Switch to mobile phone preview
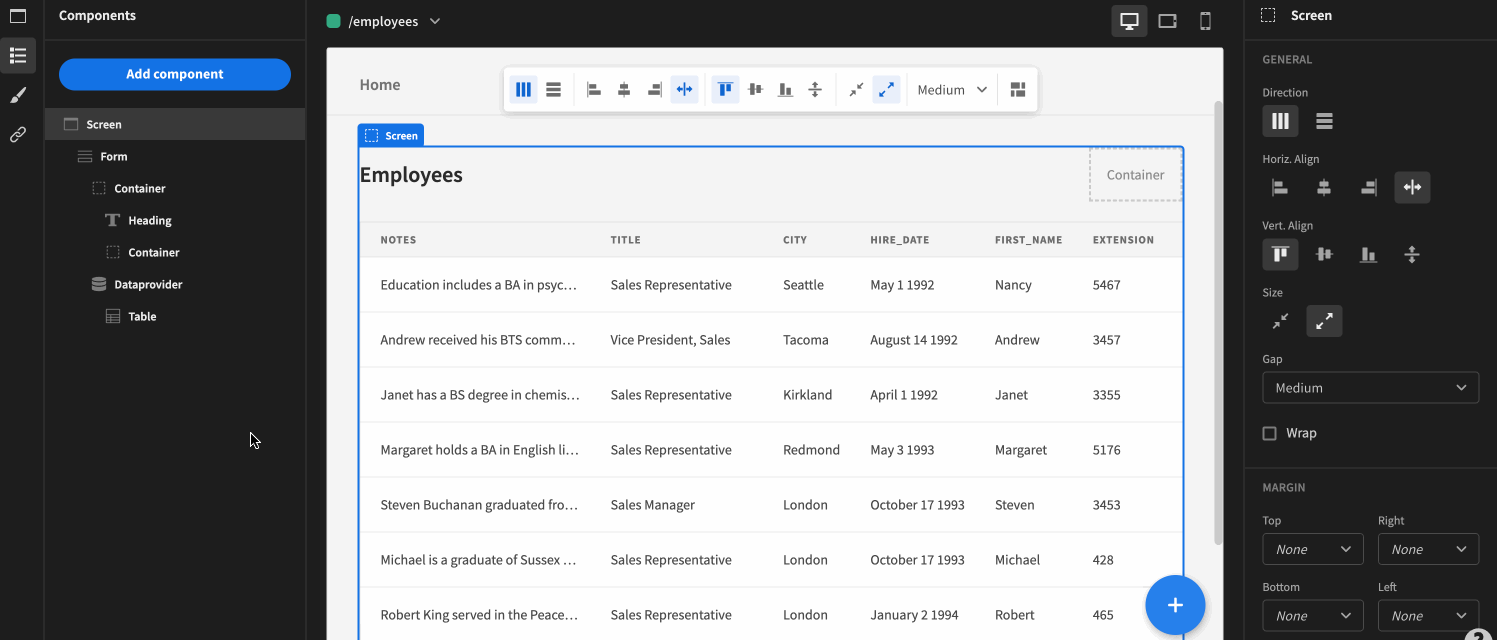The height and width of the screenshot is (640, 1497). pyautogui.click(x=1205, y=21)
